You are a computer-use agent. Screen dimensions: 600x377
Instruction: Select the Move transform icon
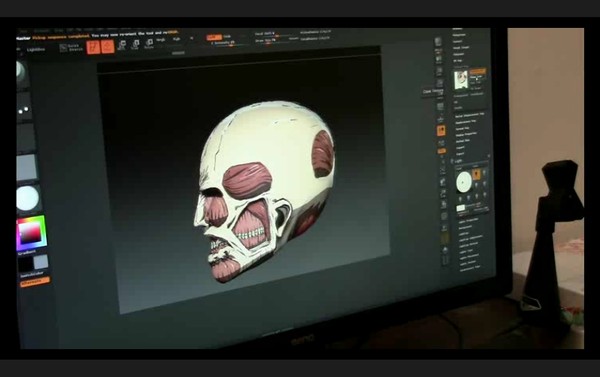(122, 45)
